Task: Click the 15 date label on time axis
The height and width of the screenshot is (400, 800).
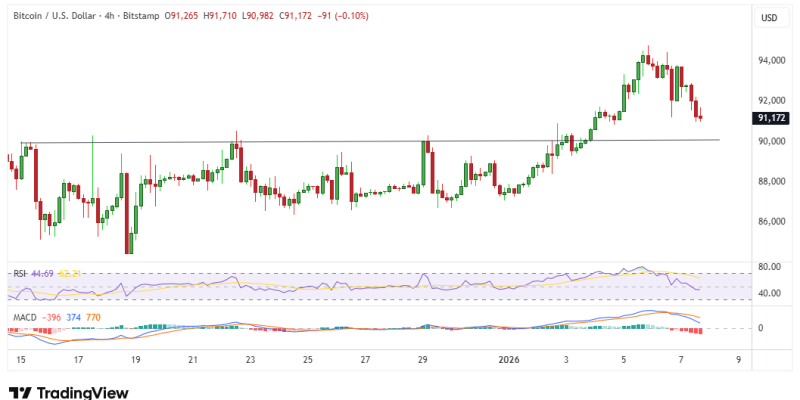Action: 21,357
